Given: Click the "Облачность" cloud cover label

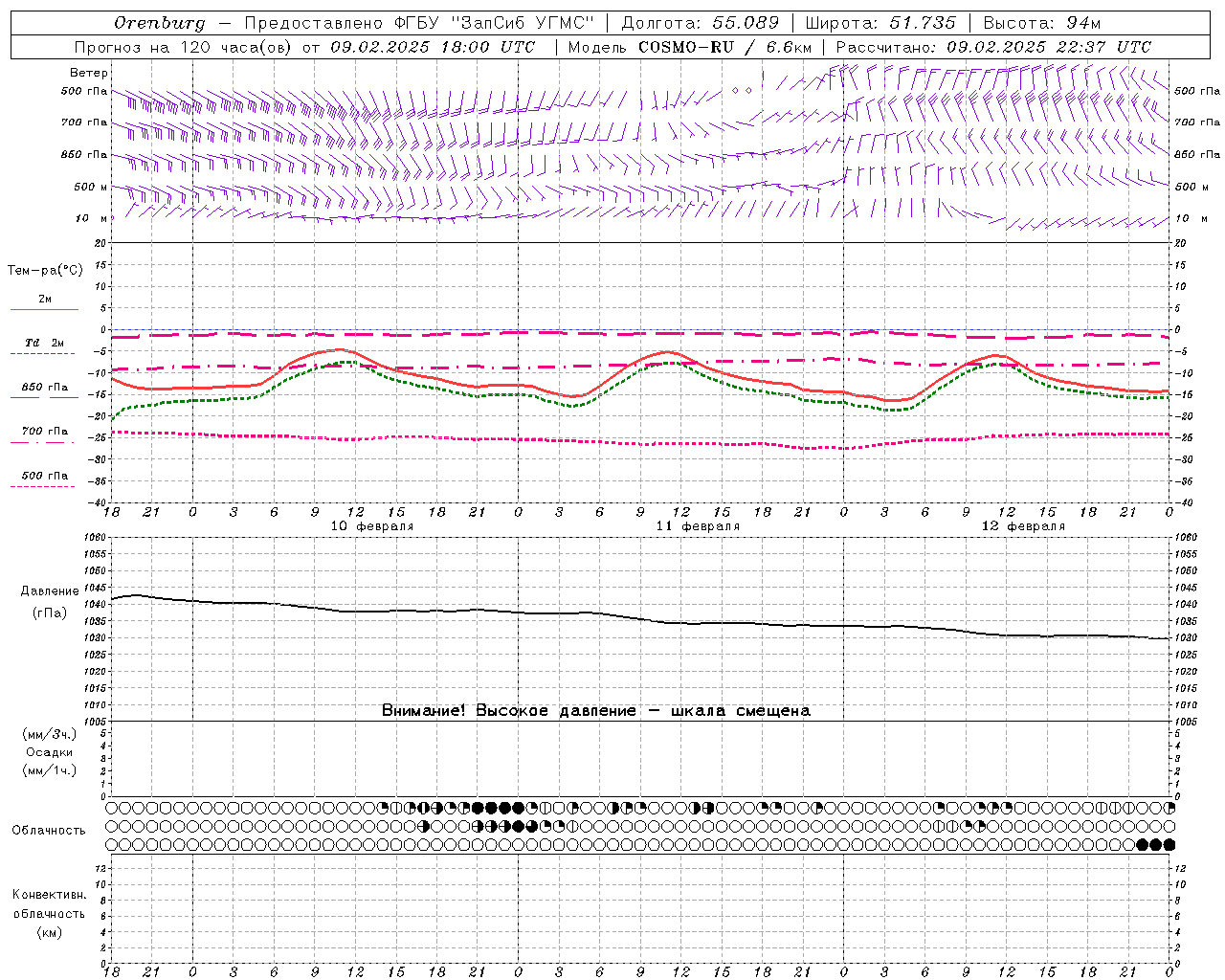Looking at the screenshot, I should point(49,830).
